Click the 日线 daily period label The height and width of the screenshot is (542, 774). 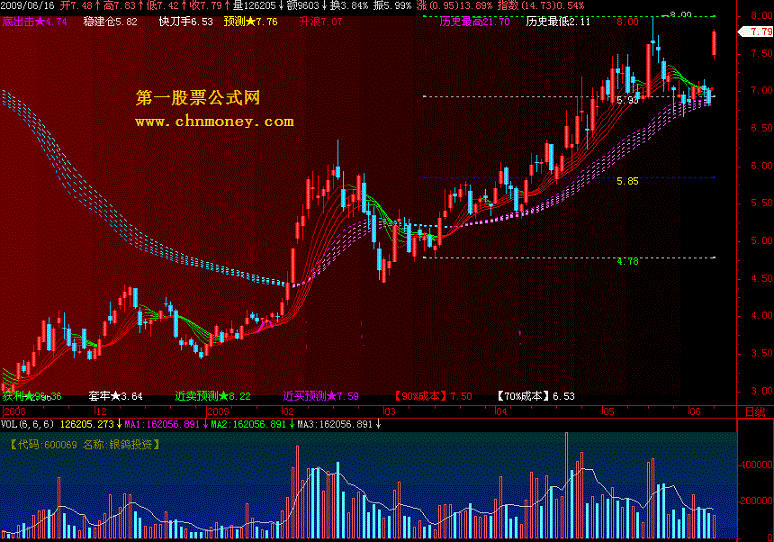tap(755, 412)
